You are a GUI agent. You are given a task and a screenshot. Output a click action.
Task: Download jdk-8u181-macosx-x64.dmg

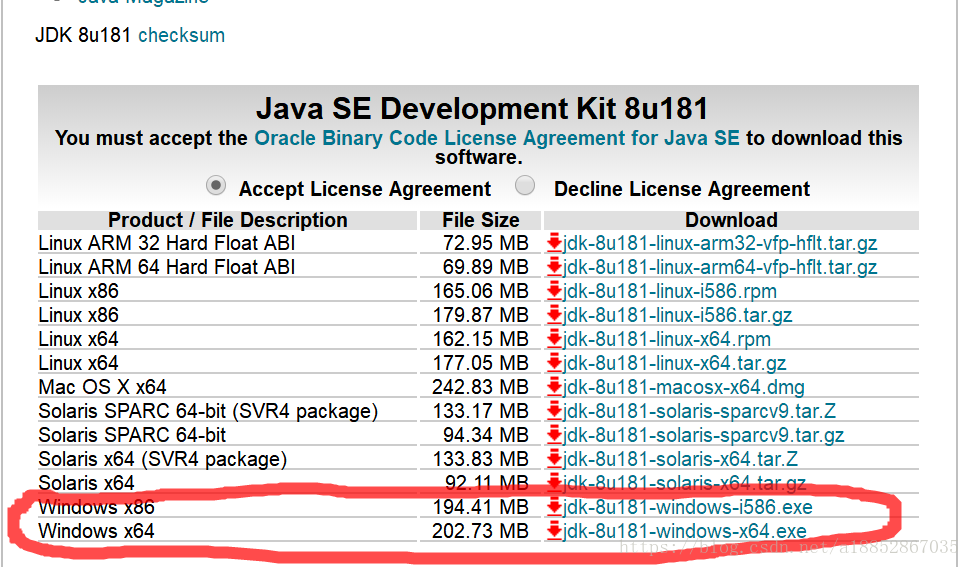click(x=684, y=388)
